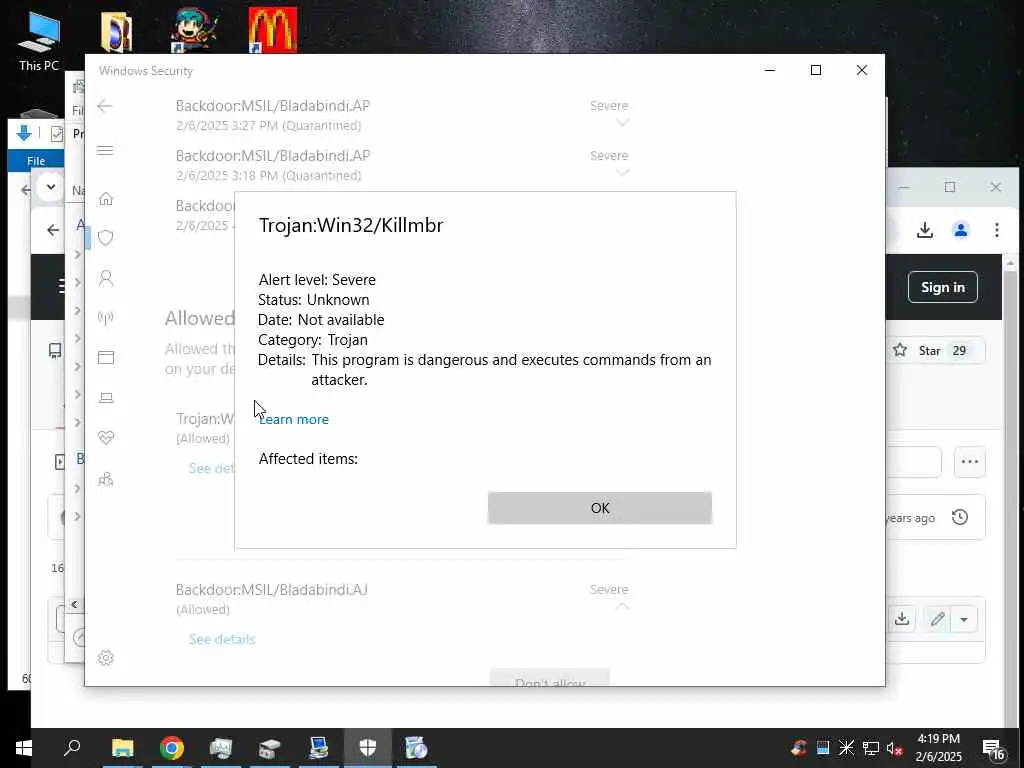Go back using Windows Security back arrow
The height and width of the screenshot is (768, 1024).
[x=104, y=106]
